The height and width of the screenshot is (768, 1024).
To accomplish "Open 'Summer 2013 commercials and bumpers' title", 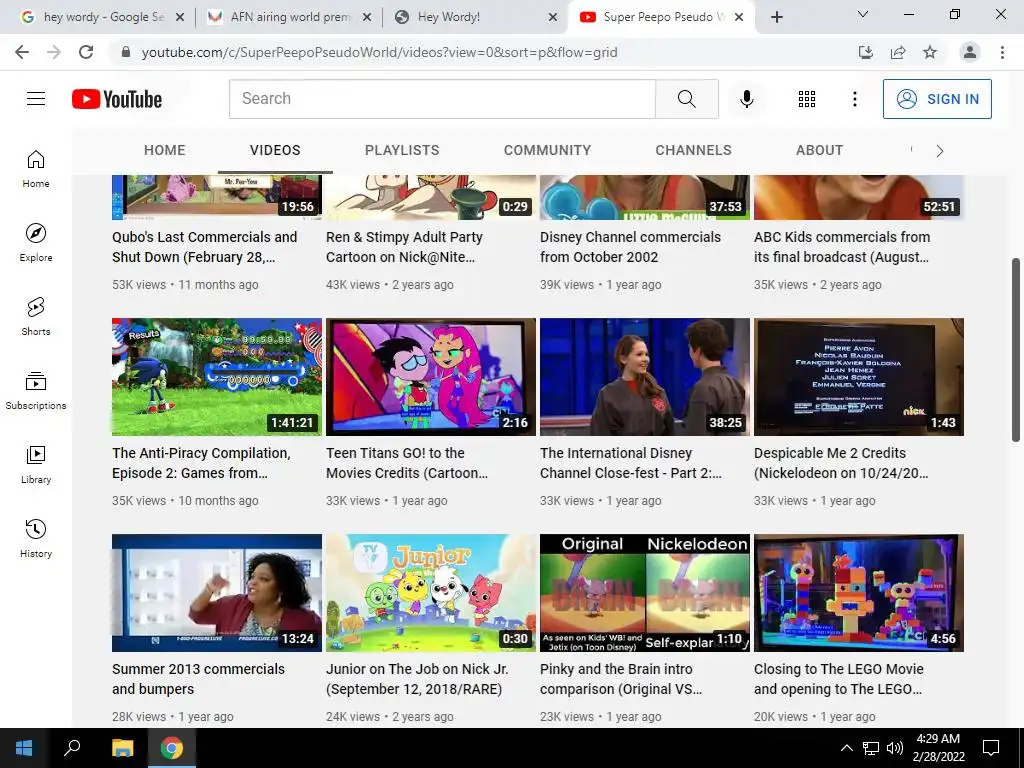I will coord(199,679).
